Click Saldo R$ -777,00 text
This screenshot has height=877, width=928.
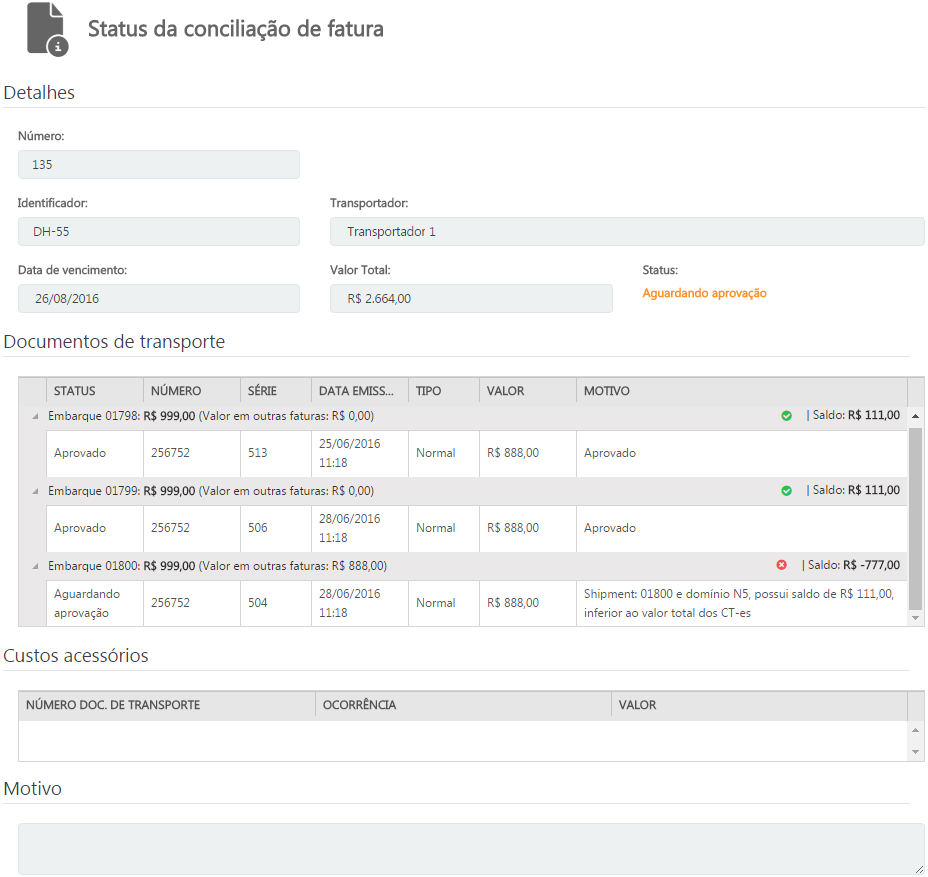coord(853,565)
